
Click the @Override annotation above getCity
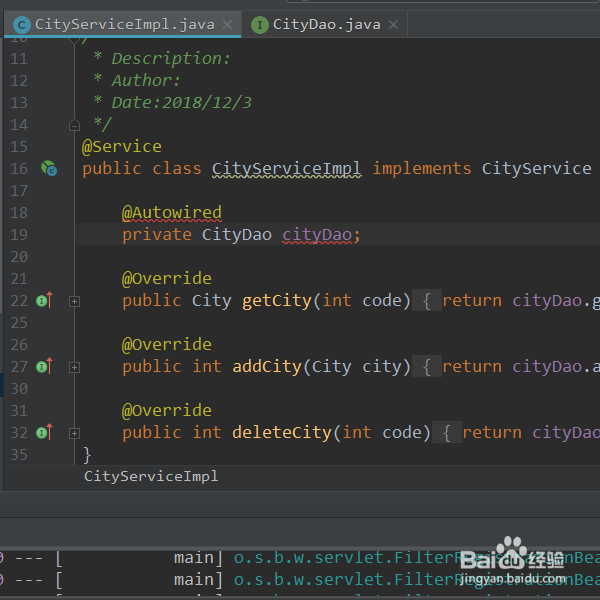166,279
